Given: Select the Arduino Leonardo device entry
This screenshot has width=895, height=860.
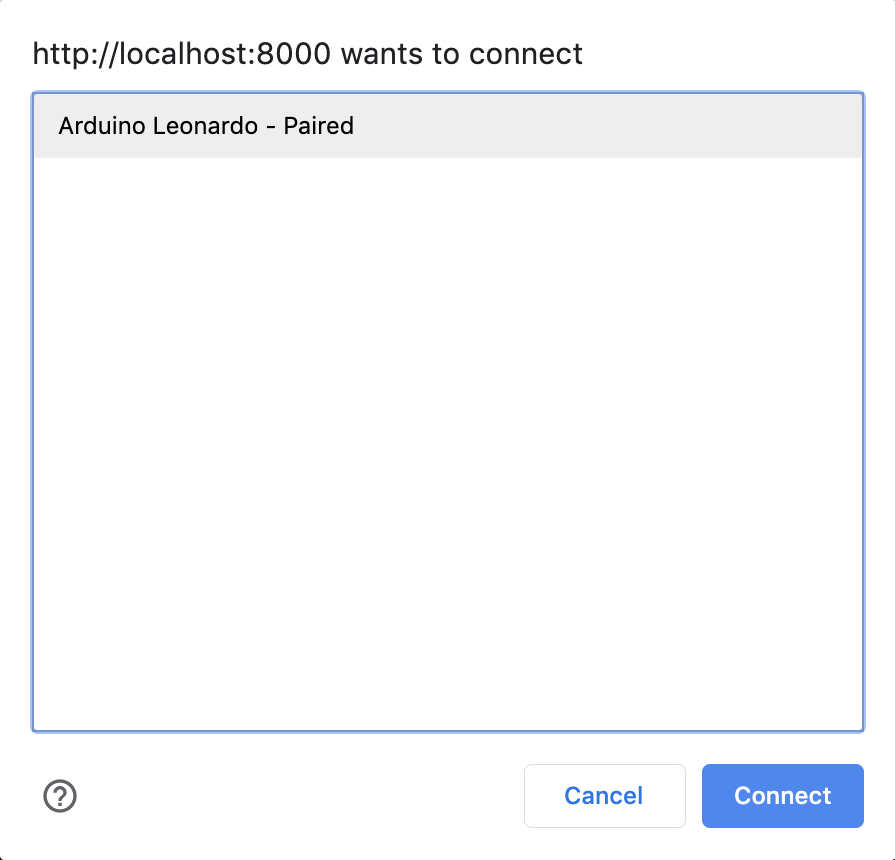Looking at the screenshot, I should click(448, 126).
